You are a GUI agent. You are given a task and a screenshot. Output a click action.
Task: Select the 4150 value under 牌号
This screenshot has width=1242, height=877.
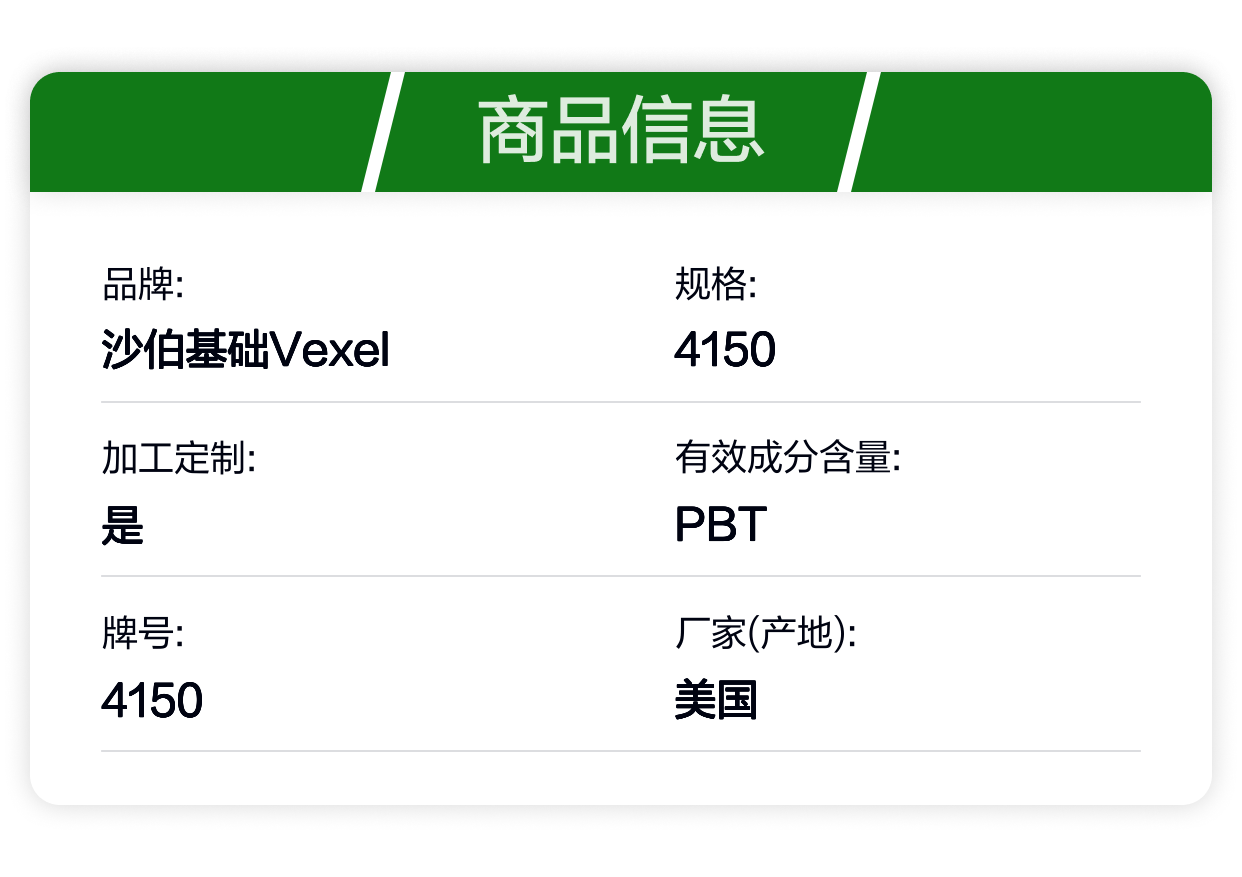click(x=152, y=700)
